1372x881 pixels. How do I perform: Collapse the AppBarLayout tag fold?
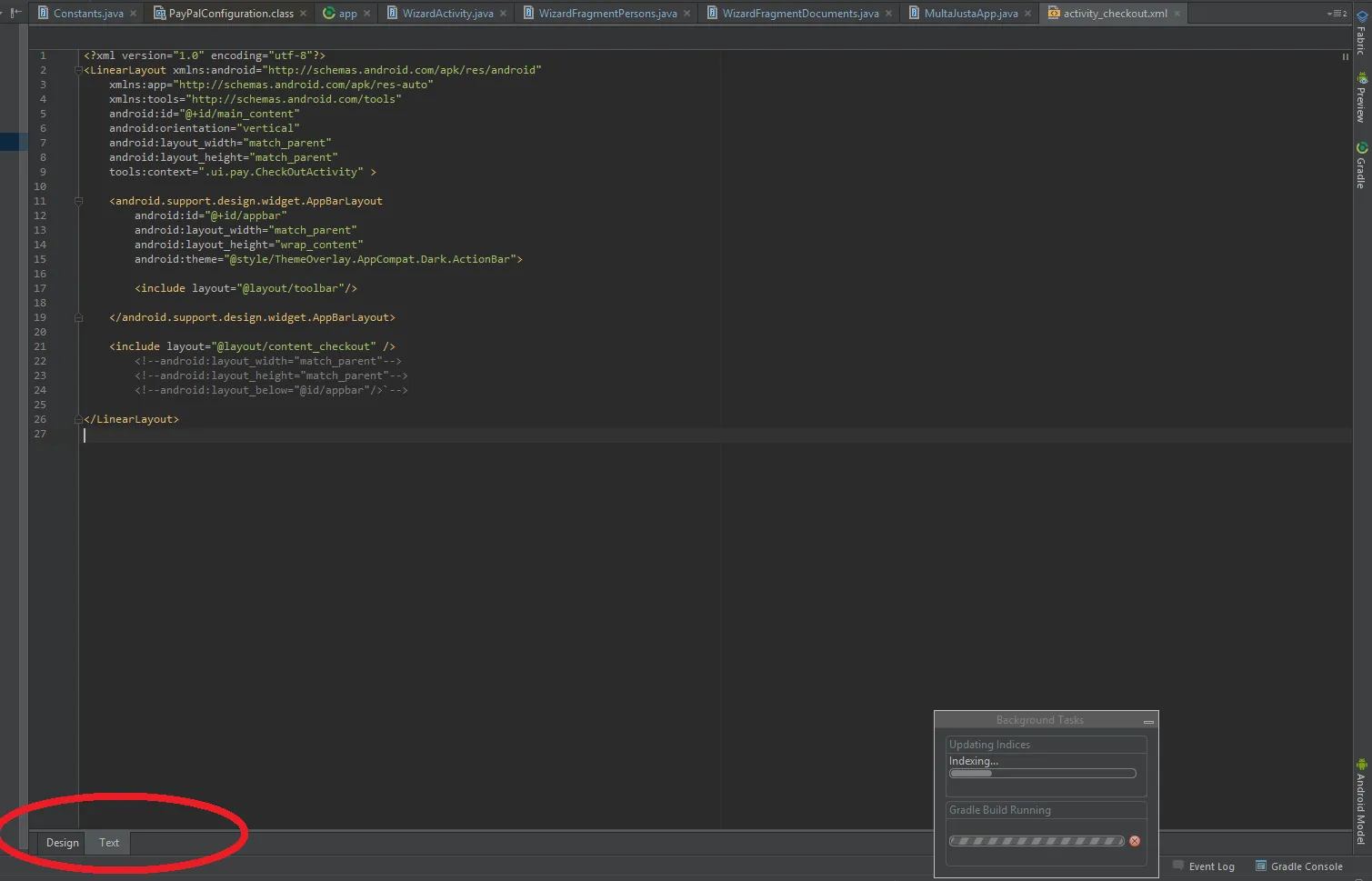(x=78, y=201)
